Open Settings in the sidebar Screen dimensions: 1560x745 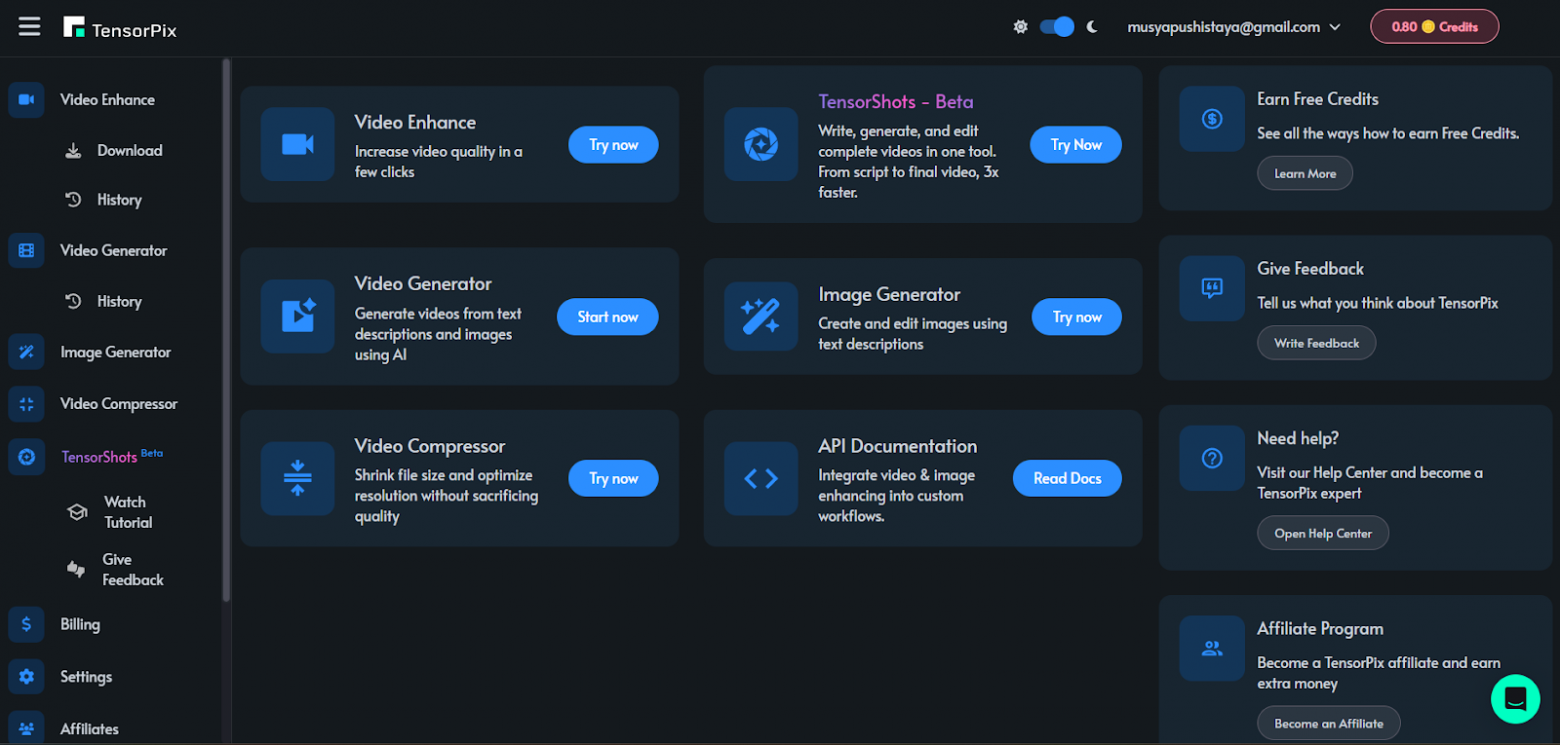[x=86, y=677]
